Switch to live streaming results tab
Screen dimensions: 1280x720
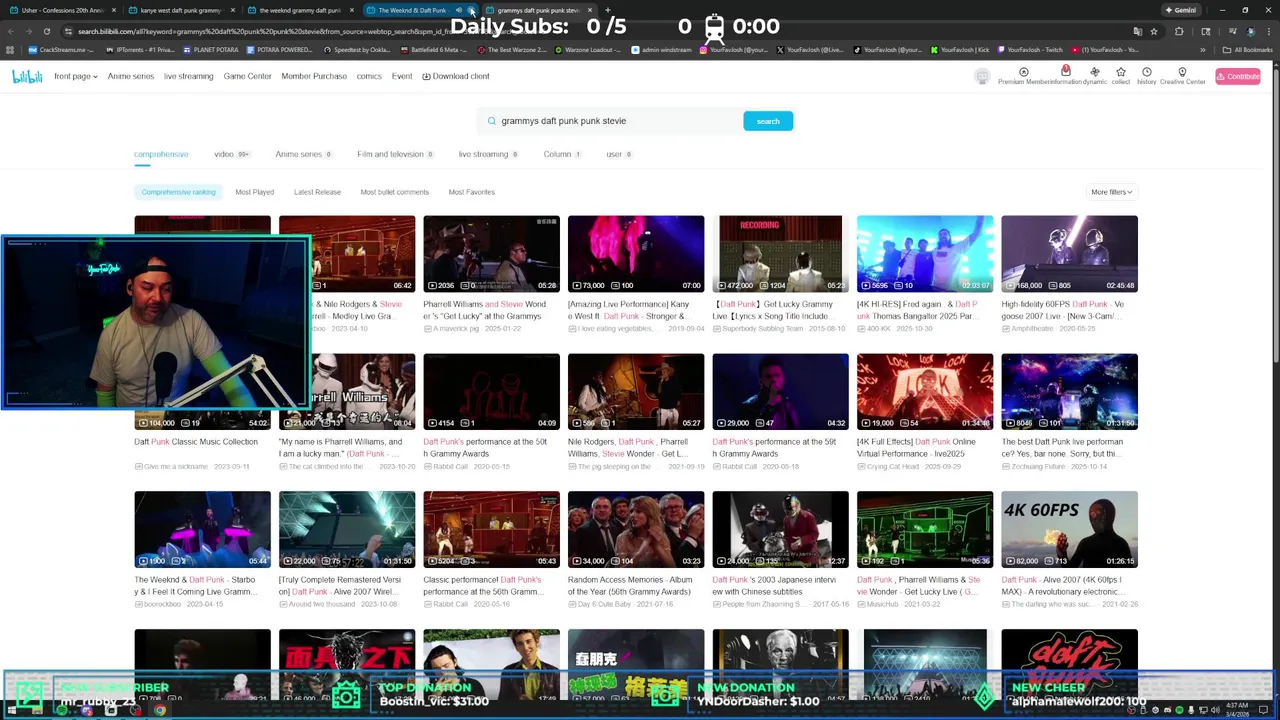[488, 154]
